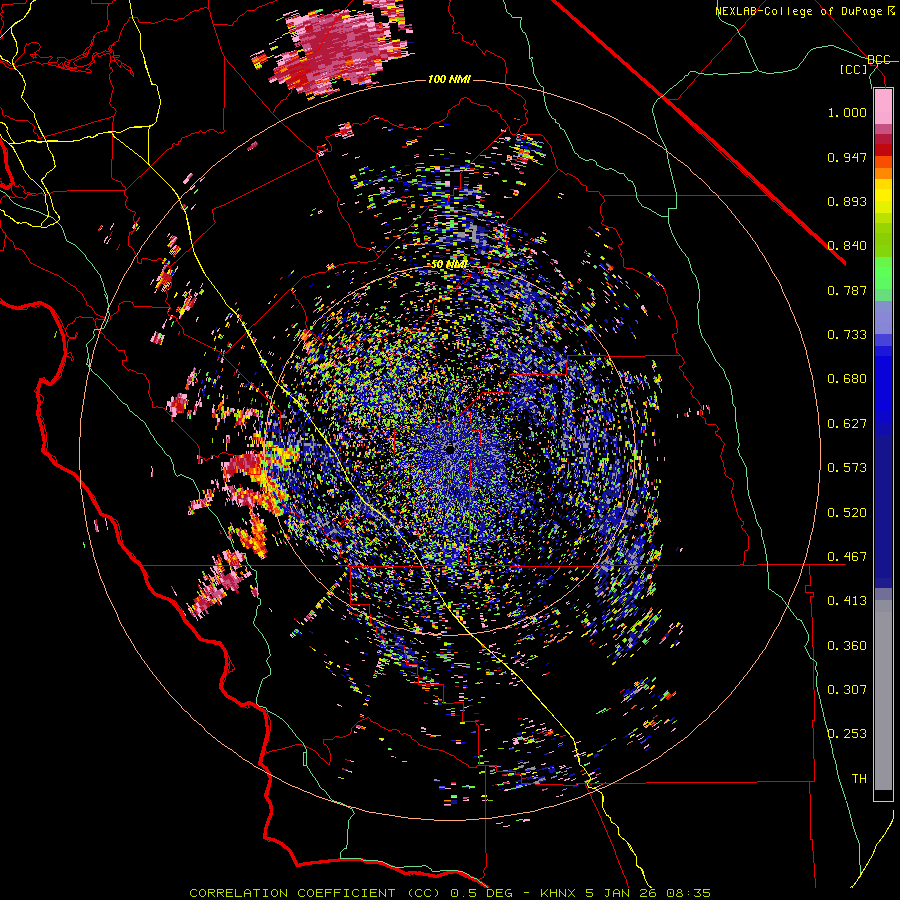Click the 0.573 color scale value

click(x=847, y=468)
